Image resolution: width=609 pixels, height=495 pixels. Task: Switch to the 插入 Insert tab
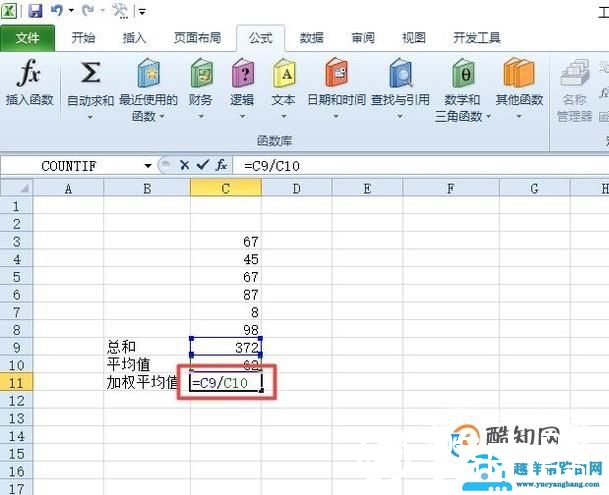pyautogui.click(x=134, y=38)
